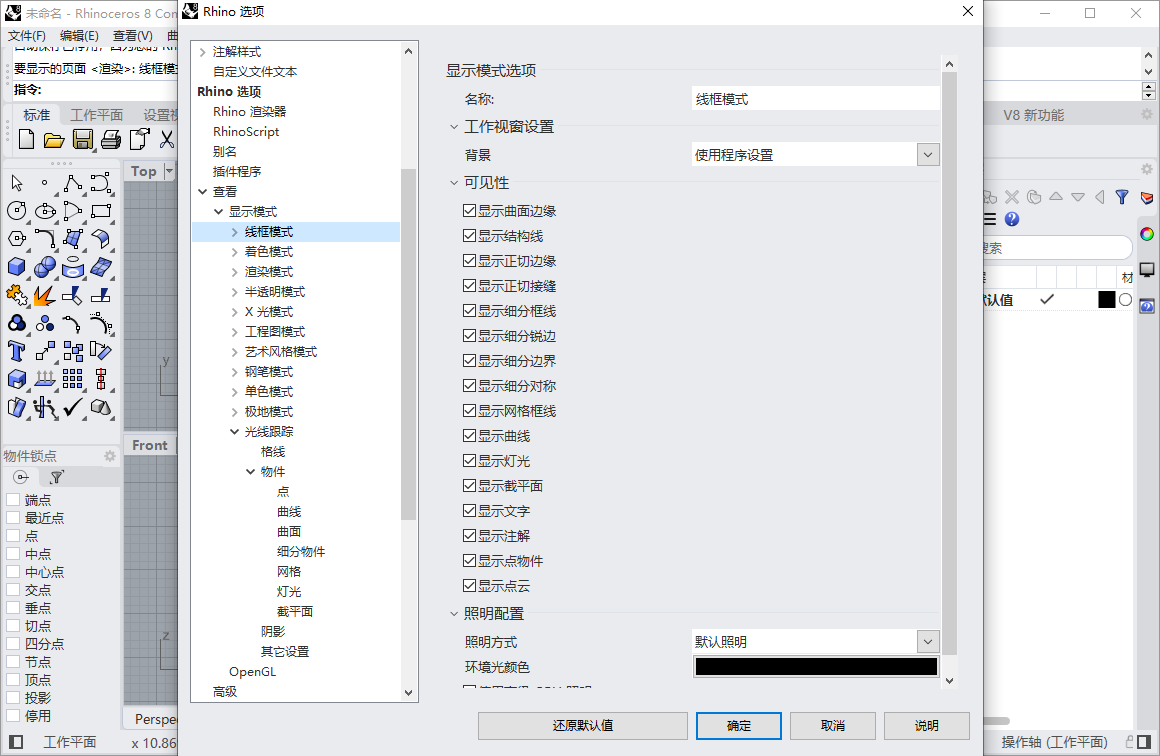The height and width of the screenshot is (756, 1160).
Task: Click the Box solid tool icon
Action: coord(16,266)
